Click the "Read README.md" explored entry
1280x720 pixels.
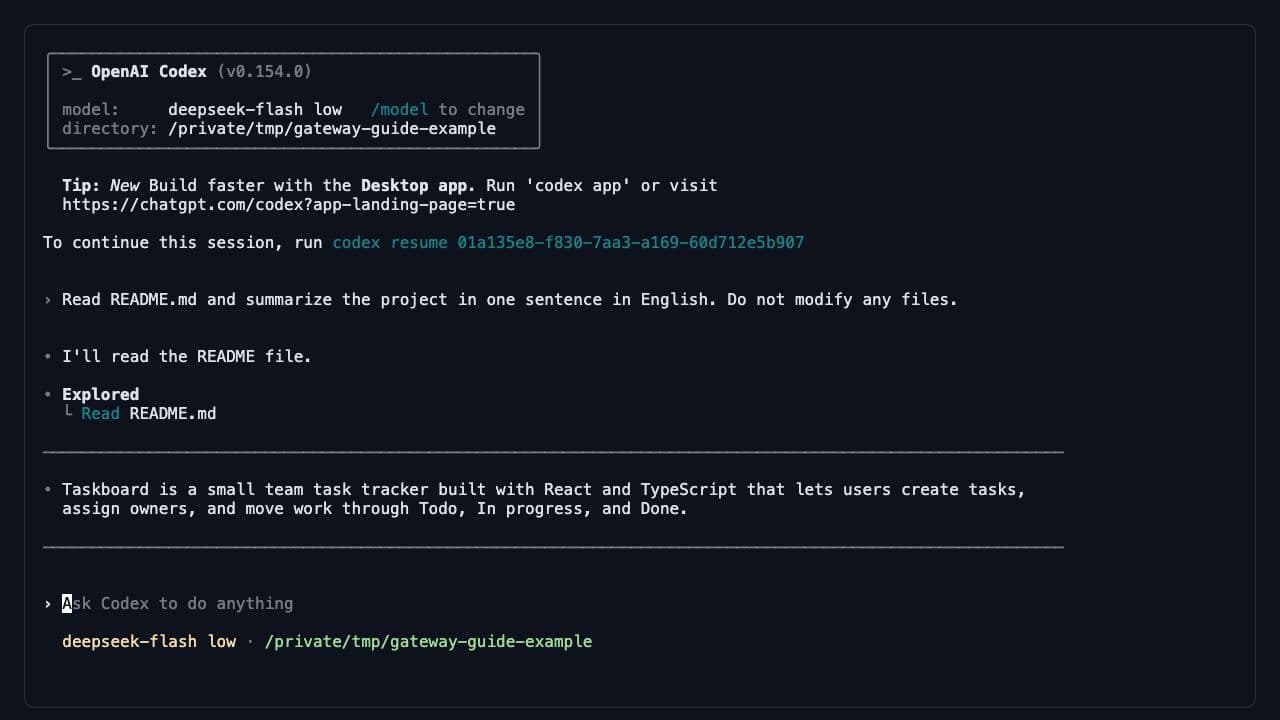(148, 413)
